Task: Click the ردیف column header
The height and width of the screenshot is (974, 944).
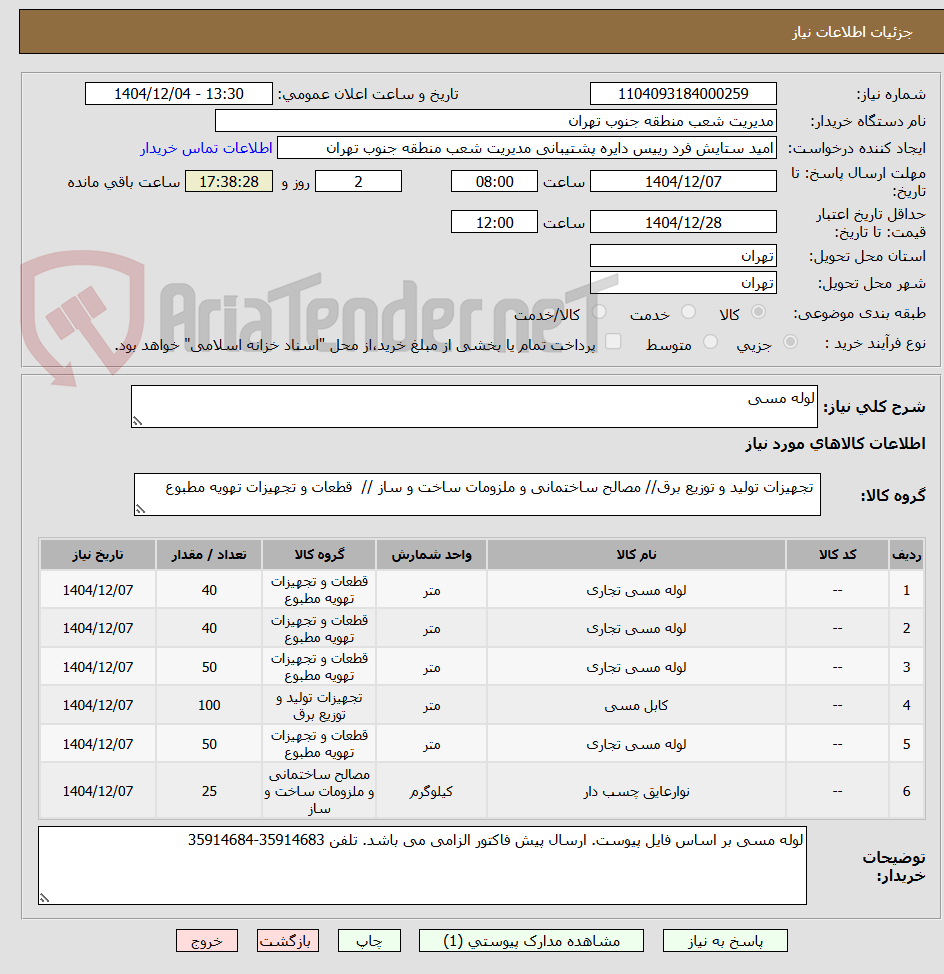Action: coord(906,555)
